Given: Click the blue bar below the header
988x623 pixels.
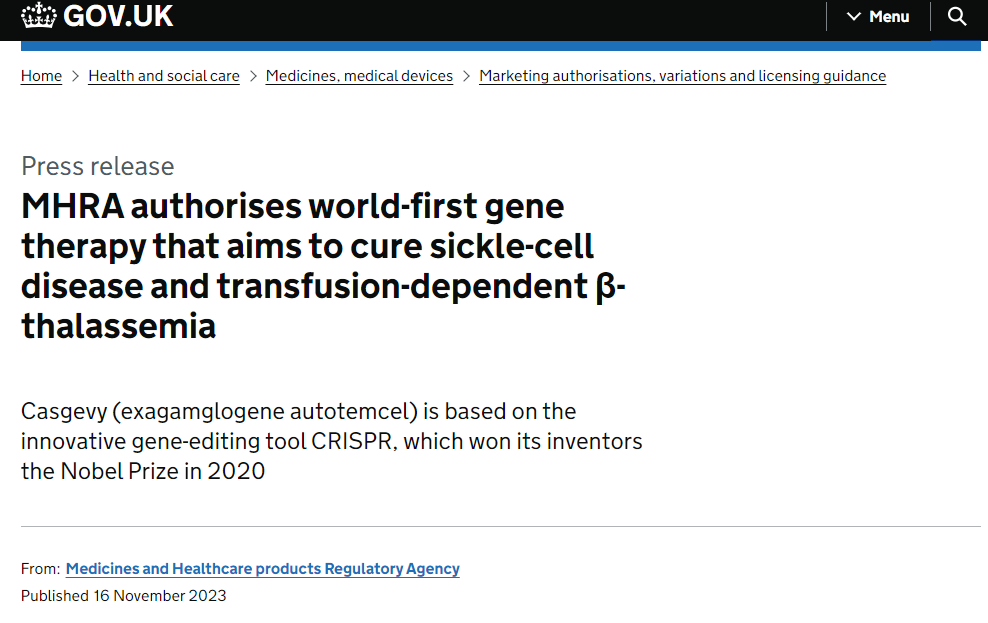Looking at the screenshot, I should (500, 45).
